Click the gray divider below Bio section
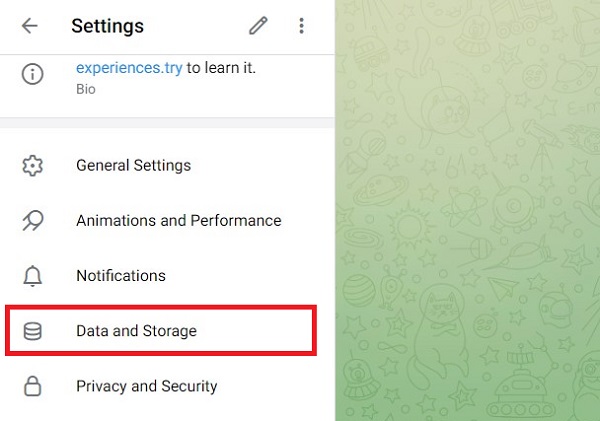This screenshot has height=421, width=600. [167, 123]
